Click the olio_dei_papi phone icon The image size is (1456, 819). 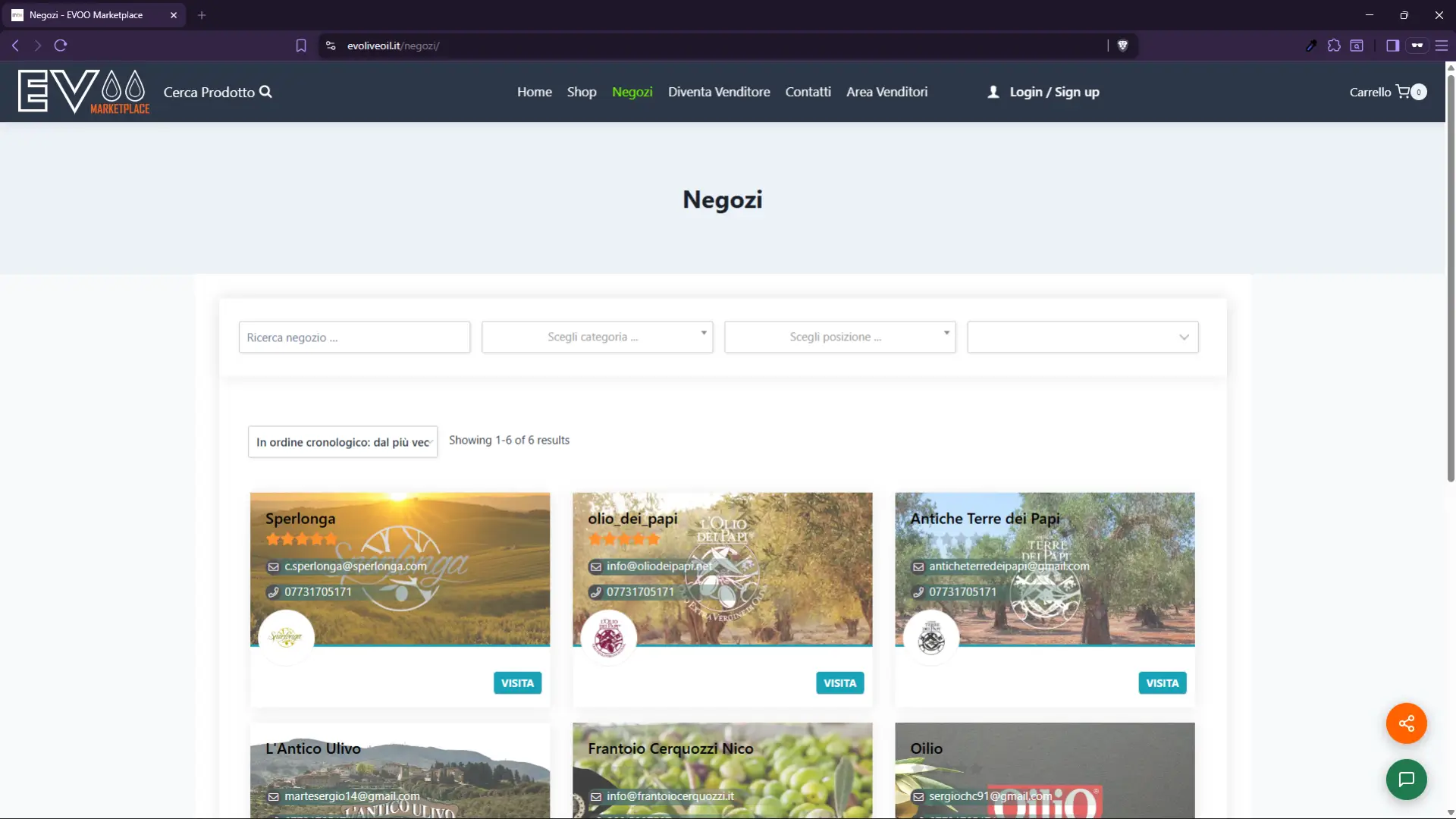(x=595, y=592)
